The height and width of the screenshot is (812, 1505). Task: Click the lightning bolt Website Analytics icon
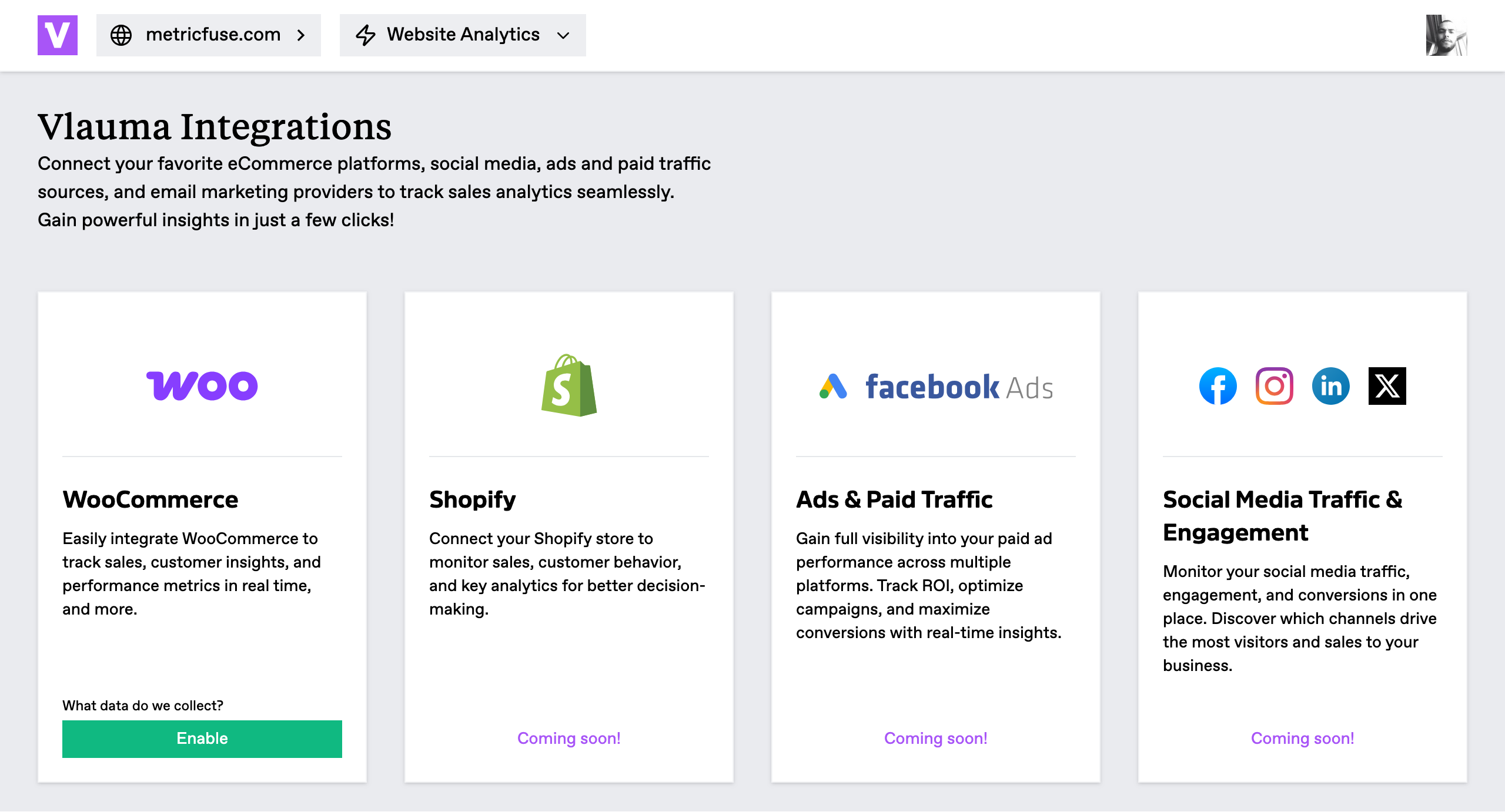click(x=366, y=35)
